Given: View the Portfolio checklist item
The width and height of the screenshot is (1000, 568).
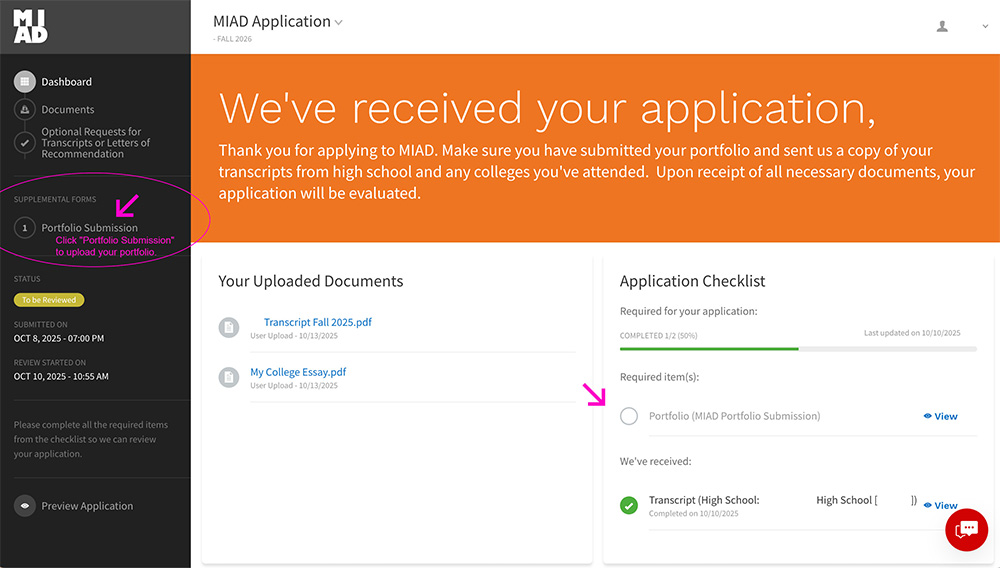Looking at the screenshot, I should 941,416.
